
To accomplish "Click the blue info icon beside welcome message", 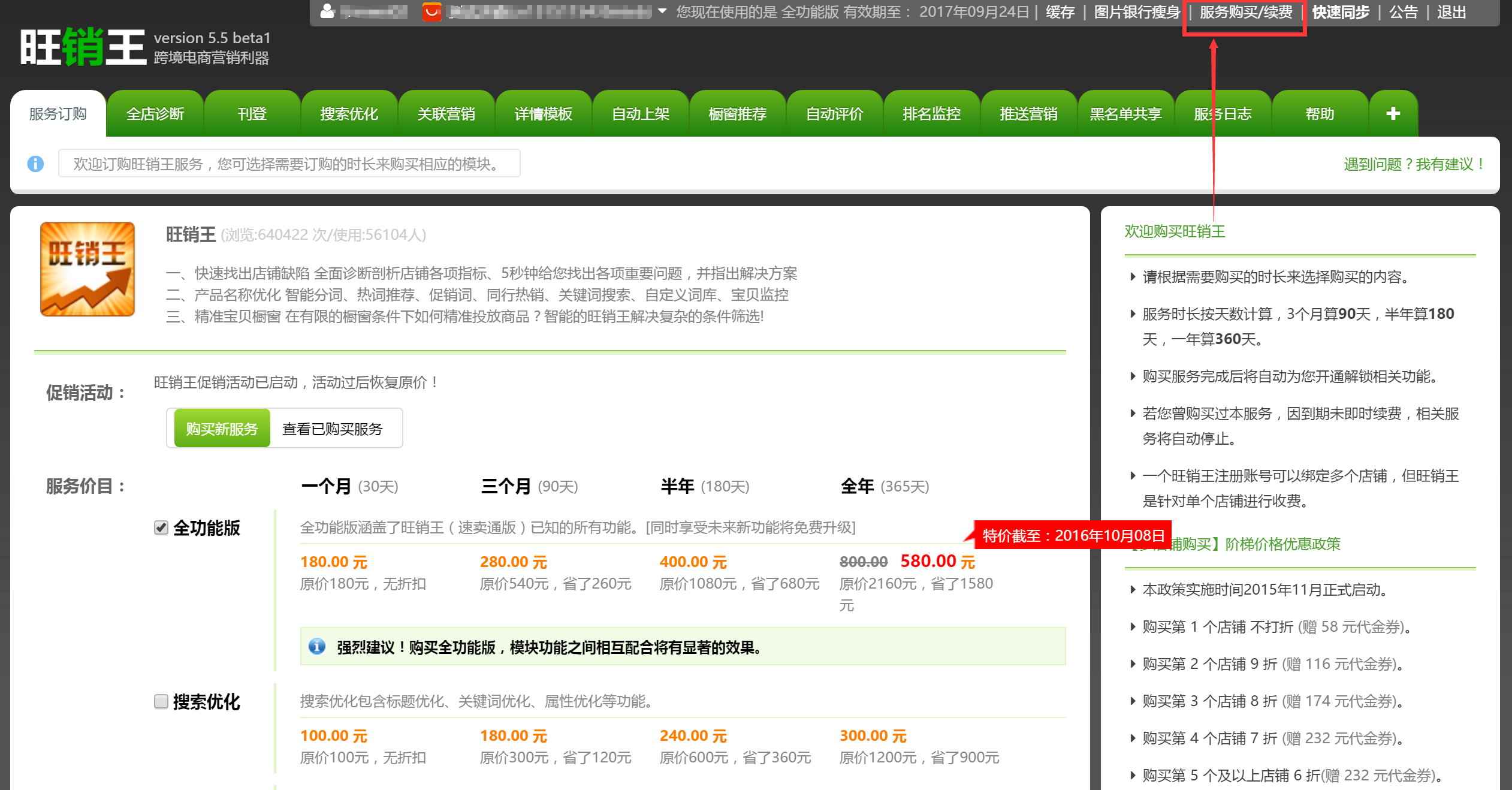I will coord(35,164).
